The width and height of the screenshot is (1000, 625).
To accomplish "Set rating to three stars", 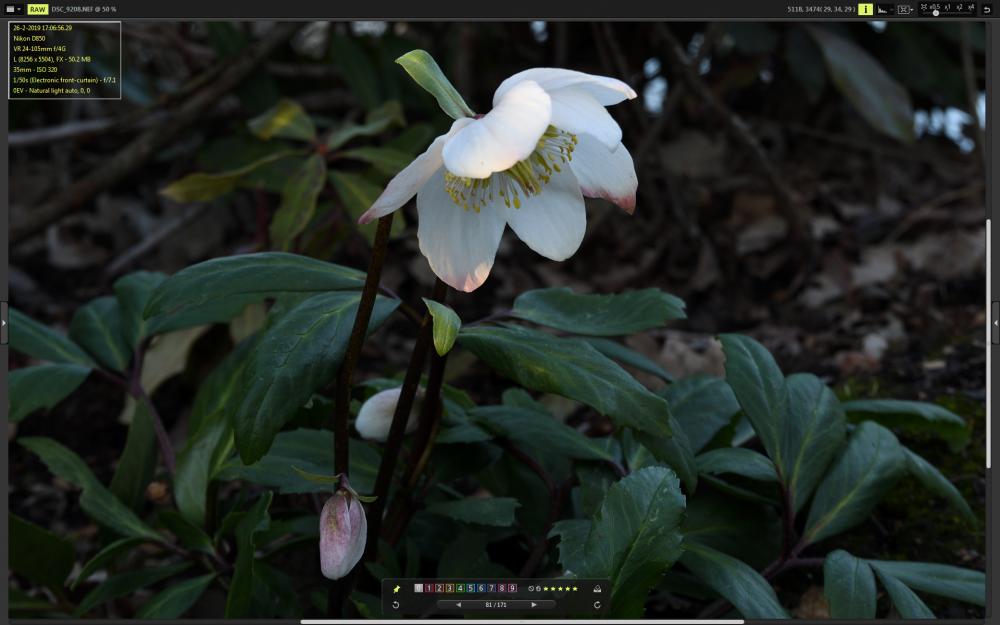I will click(561, 589).
